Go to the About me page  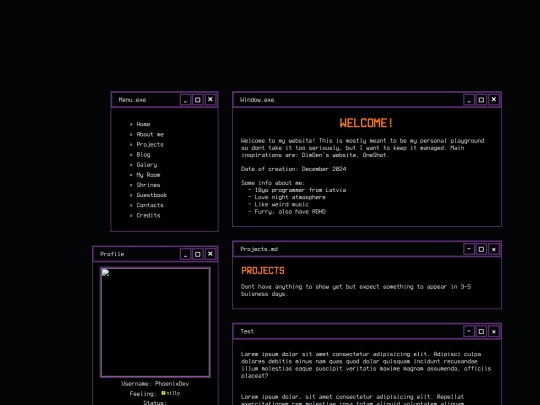pyautogui.click(x=150, y=134)
